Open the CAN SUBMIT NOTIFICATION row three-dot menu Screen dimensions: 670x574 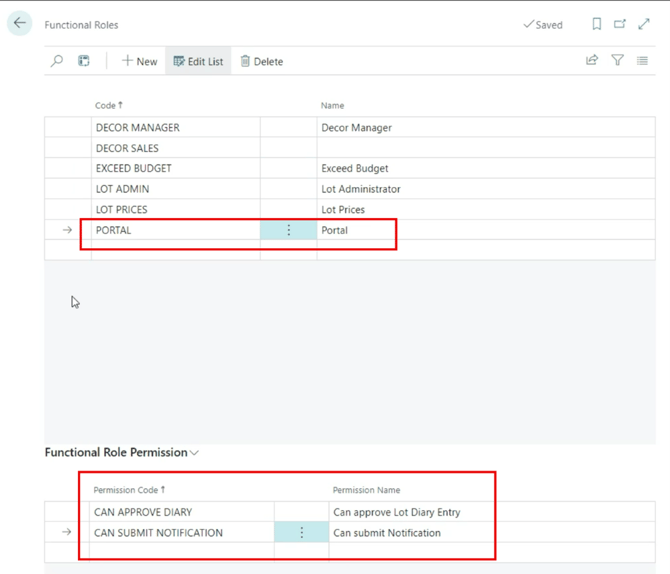pos(301,533)
